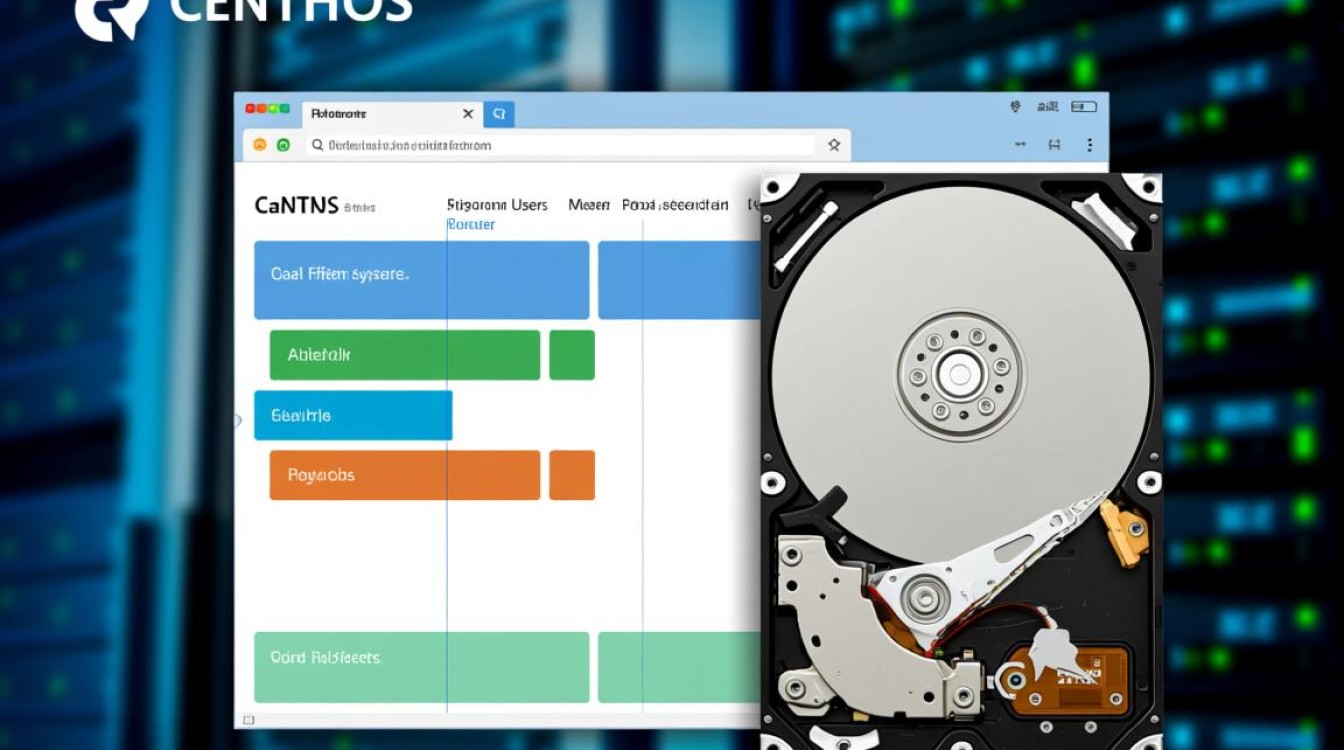The image size is (1344, 750).
Task: Click the green 'Abiefalk' bar
Action: click(x=404, y=355)
